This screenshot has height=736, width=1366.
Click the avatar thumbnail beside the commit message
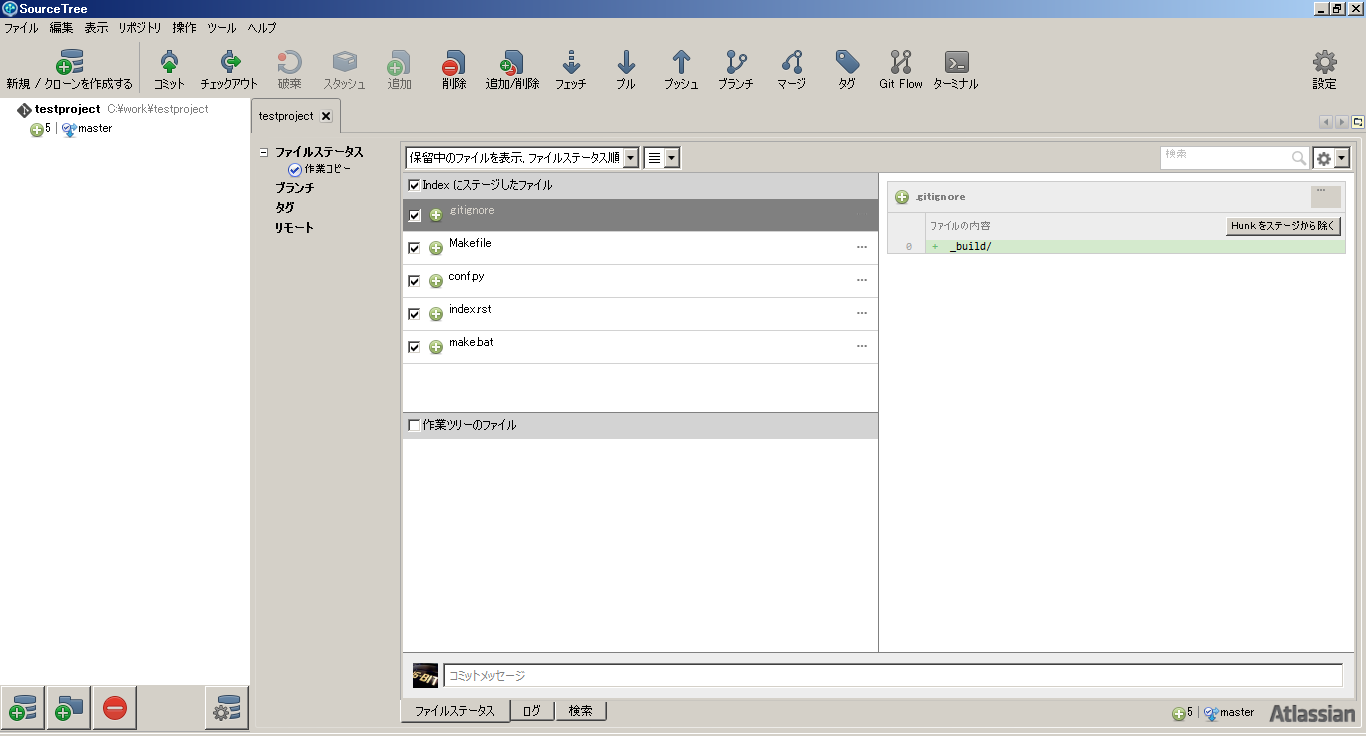point(425,675)
